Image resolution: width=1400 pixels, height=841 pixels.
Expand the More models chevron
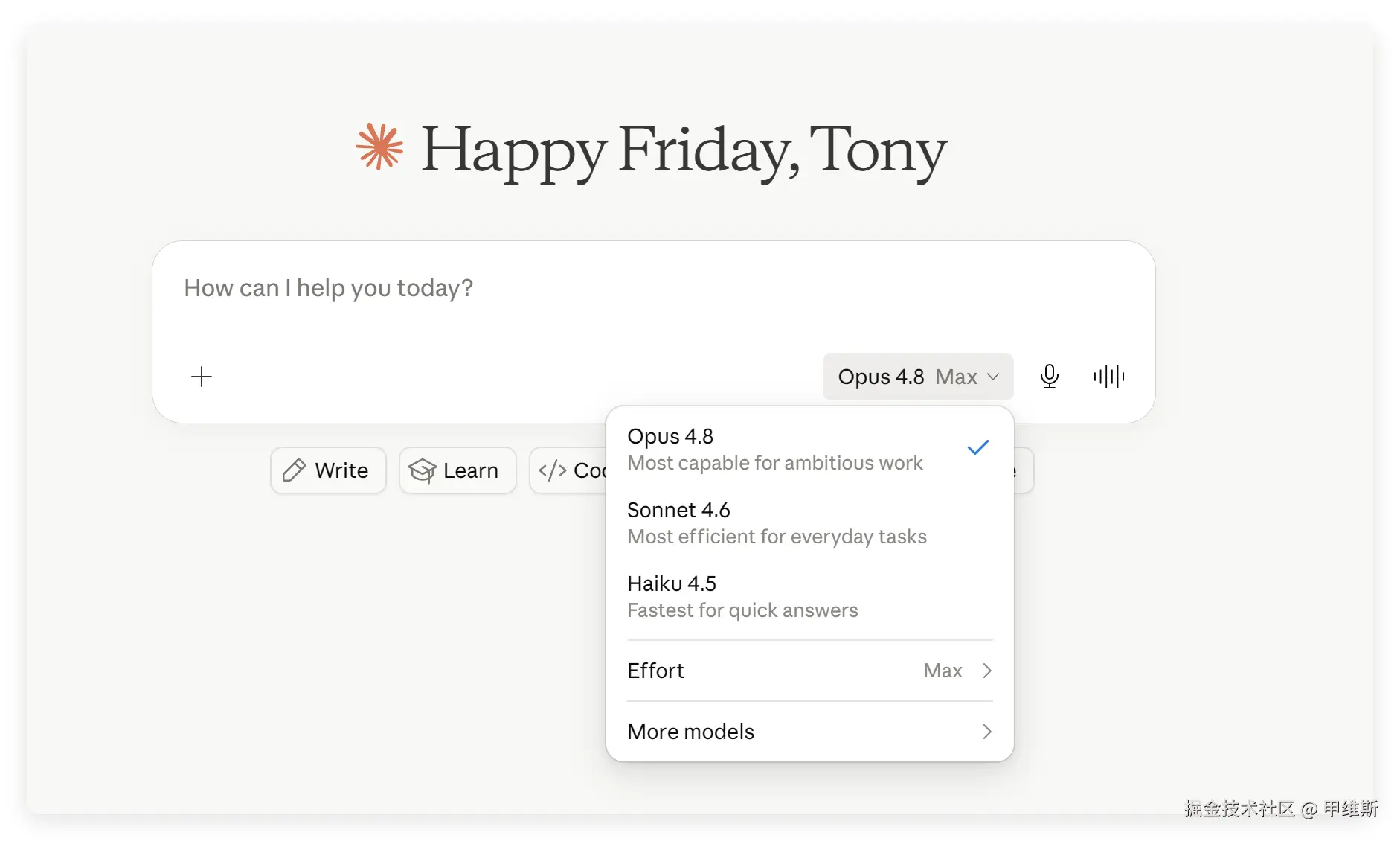coord(987,732)
